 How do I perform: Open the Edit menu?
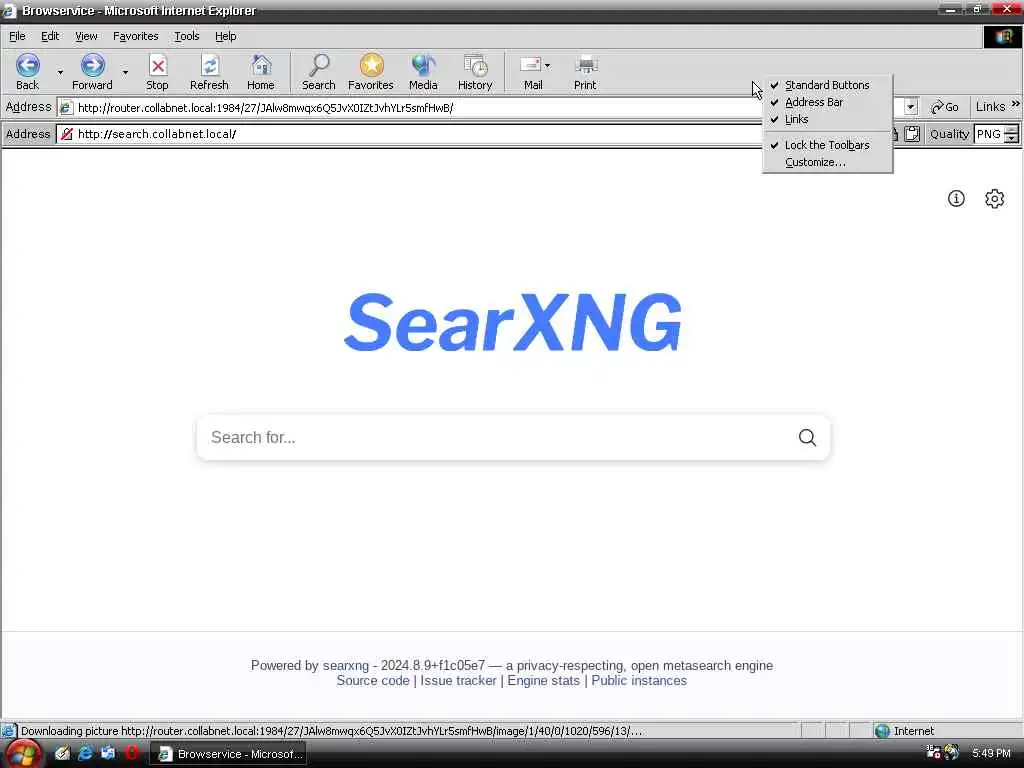pyautogui.click(x=50, y=37)
